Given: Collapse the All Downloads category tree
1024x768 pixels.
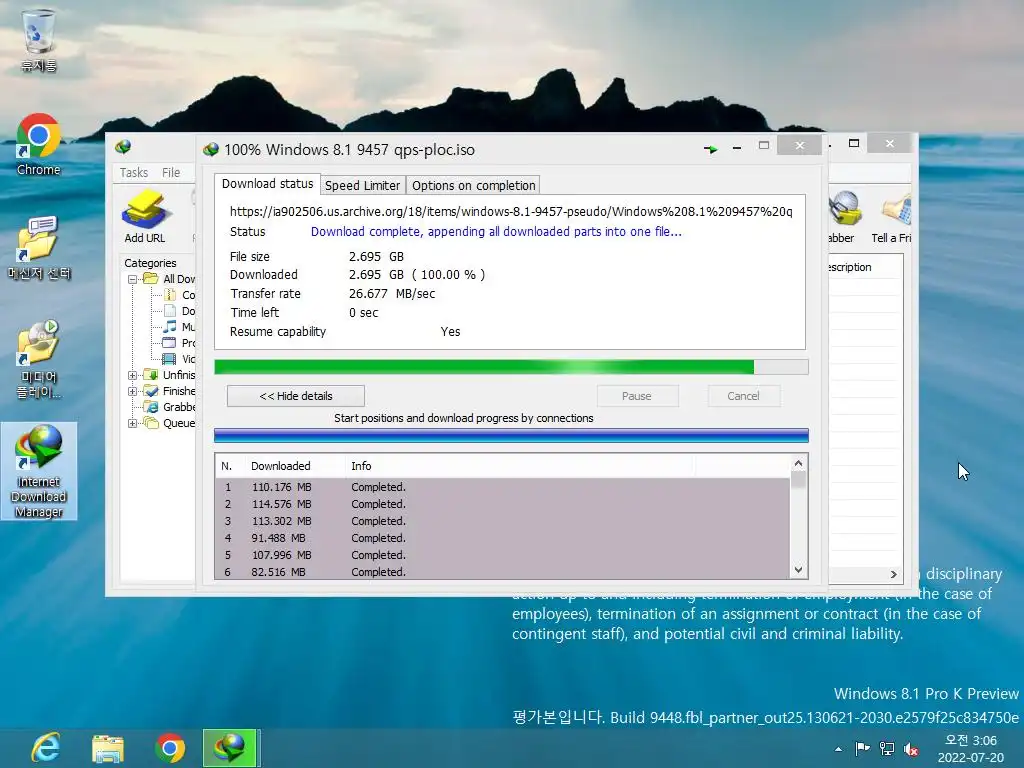Looking at the screenshot, I should [x=132, y=279].
